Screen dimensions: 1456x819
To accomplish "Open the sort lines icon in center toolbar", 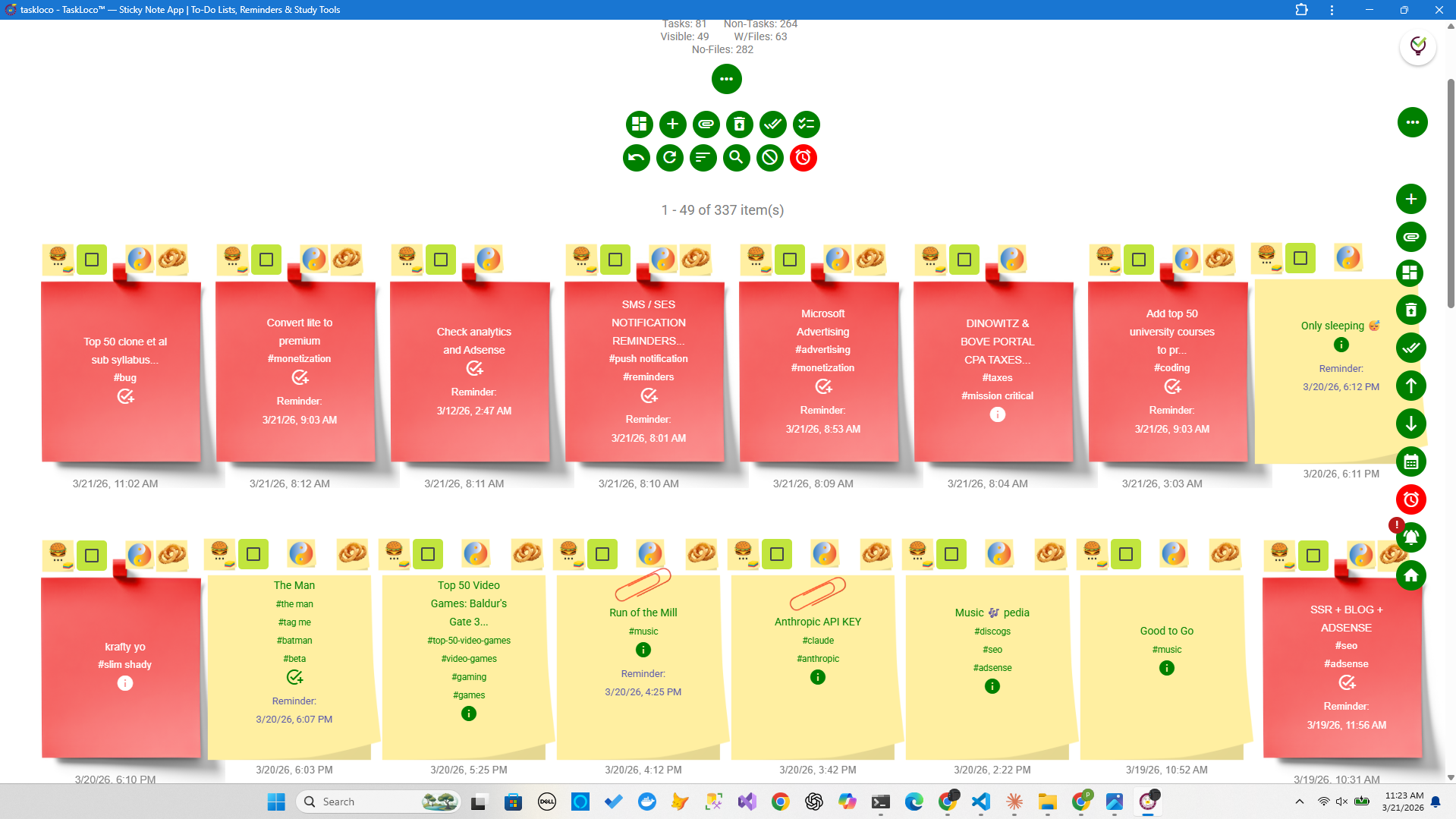I will pos(703,158).
